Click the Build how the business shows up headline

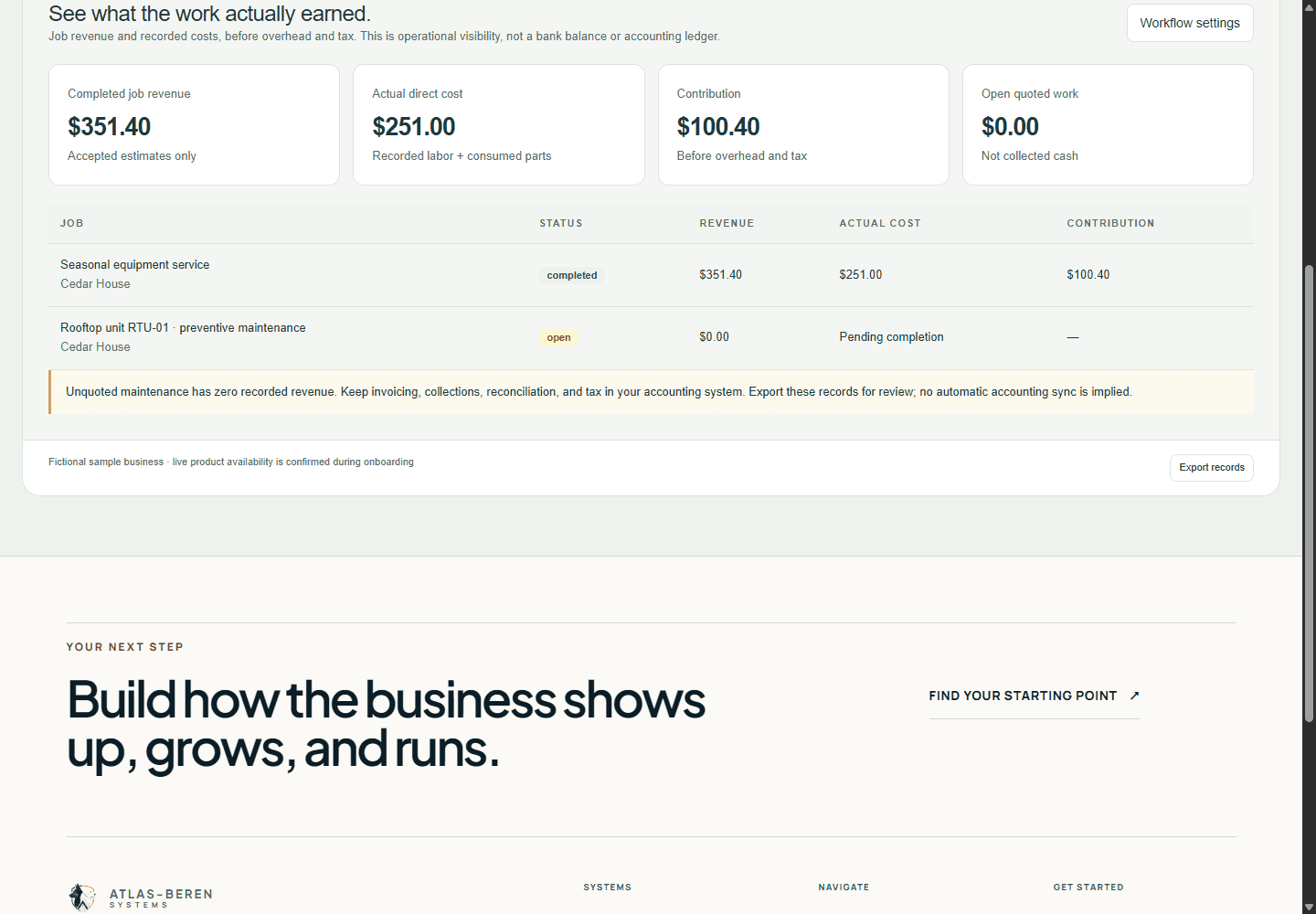386,725
